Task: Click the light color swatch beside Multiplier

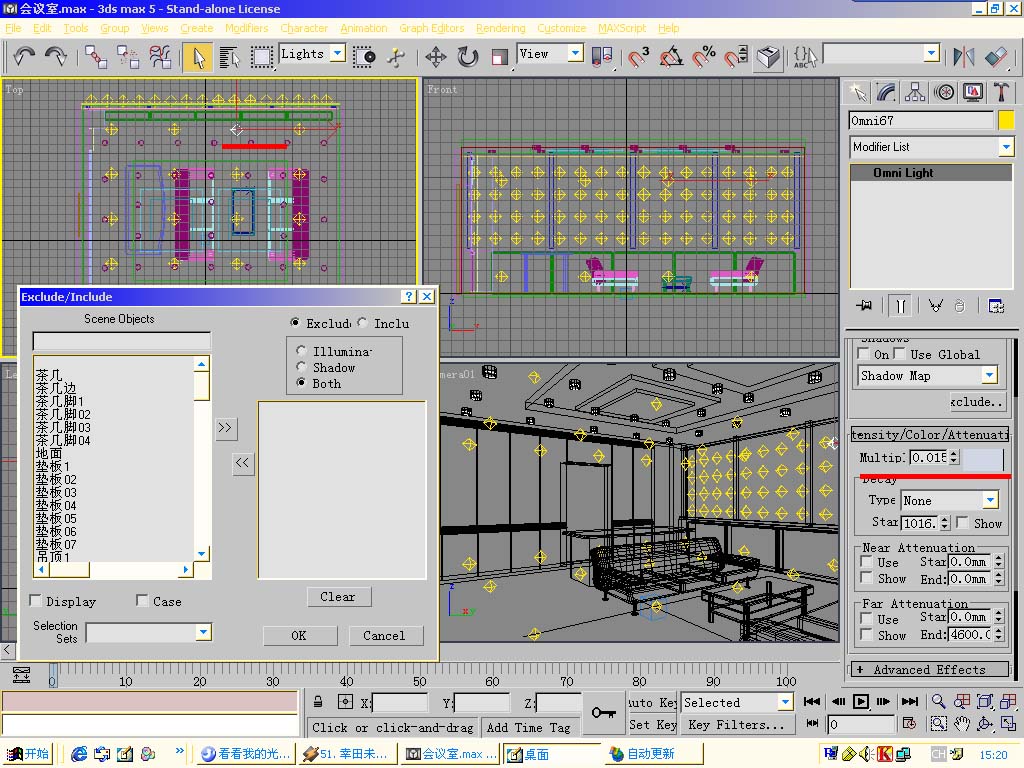Action: click(x=982, y=458)
